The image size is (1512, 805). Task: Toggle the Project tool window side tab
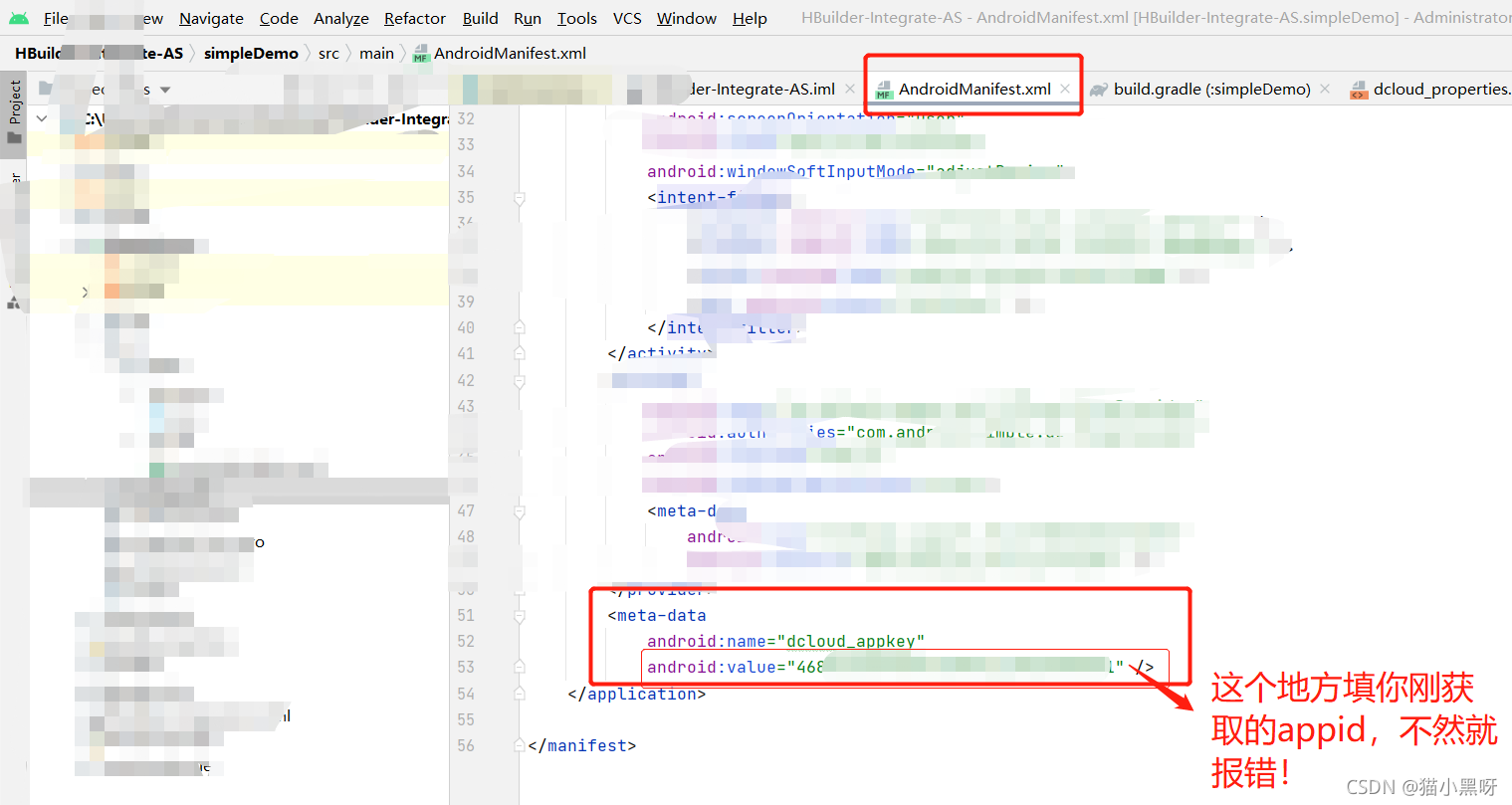tap(14, 111)
